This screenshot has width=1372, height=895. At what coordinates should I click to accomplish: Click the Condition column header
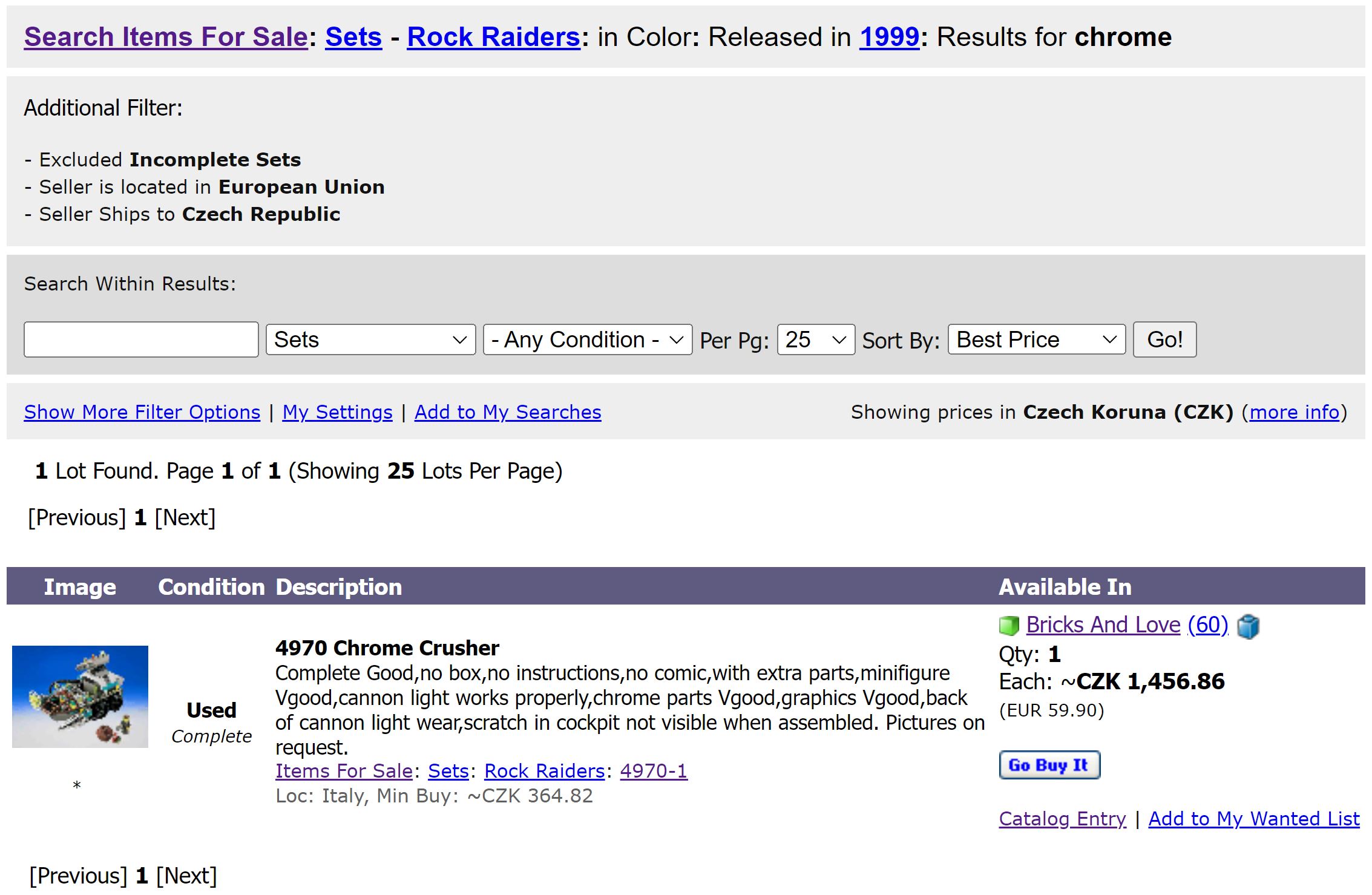click(211, 587)
